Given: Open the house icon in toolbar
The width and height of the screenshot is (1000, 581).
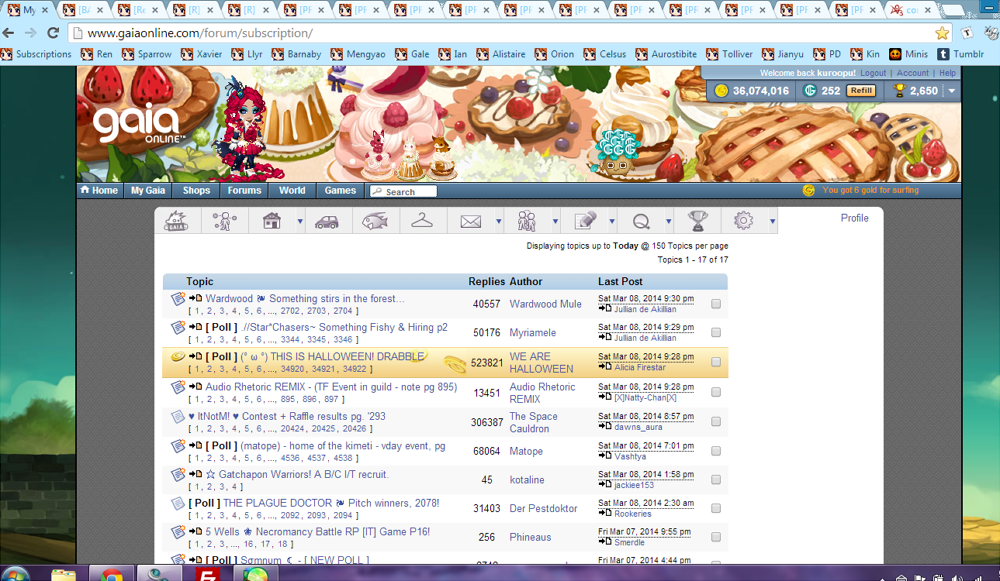Looking at the screenshot, I should click(x=272, y=221).
